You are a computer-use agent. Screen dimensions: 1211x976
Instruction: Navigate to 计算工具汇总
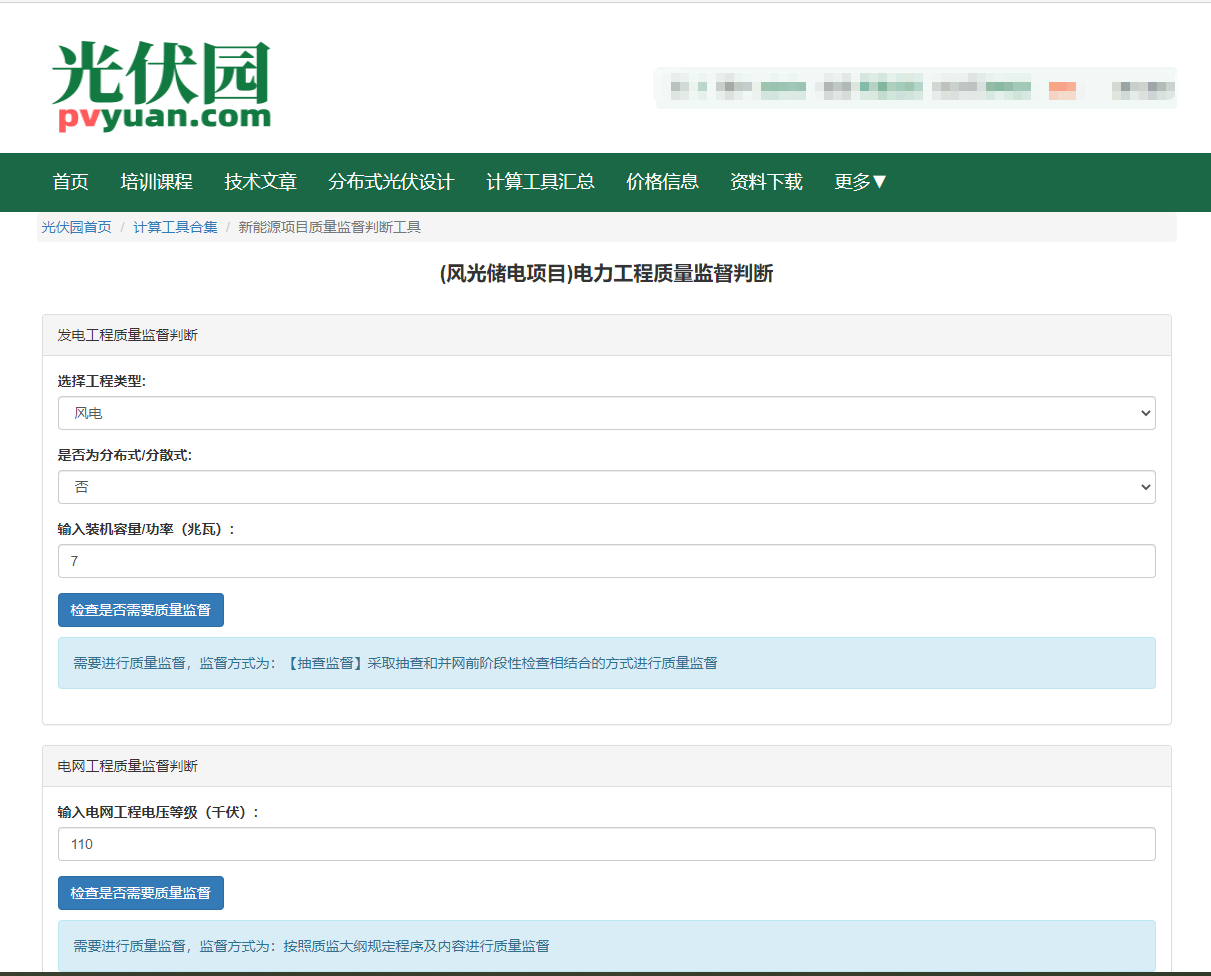coord(540,182)
